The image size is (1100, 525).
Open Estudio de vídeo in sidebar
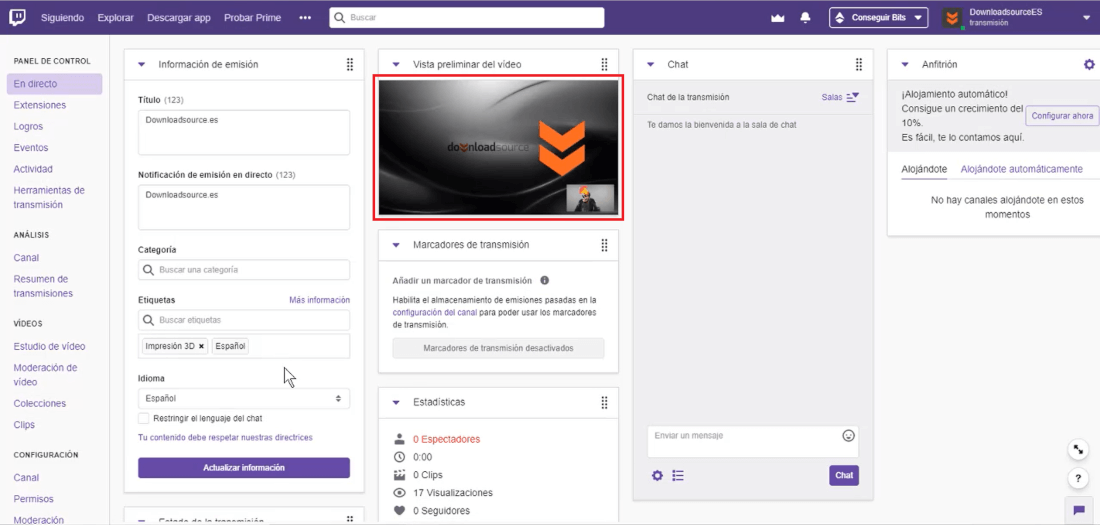click(x=50, y=347)
